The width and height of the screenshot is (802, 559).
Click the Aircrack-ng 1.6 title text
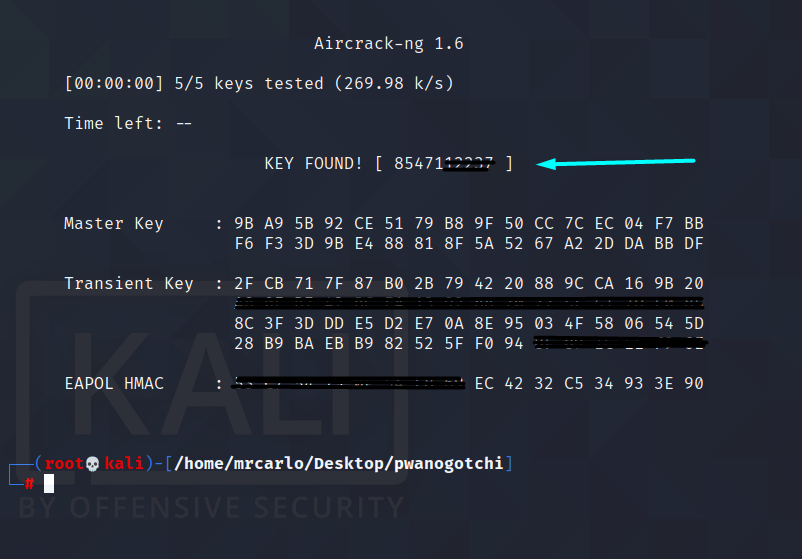coord(389,44)
